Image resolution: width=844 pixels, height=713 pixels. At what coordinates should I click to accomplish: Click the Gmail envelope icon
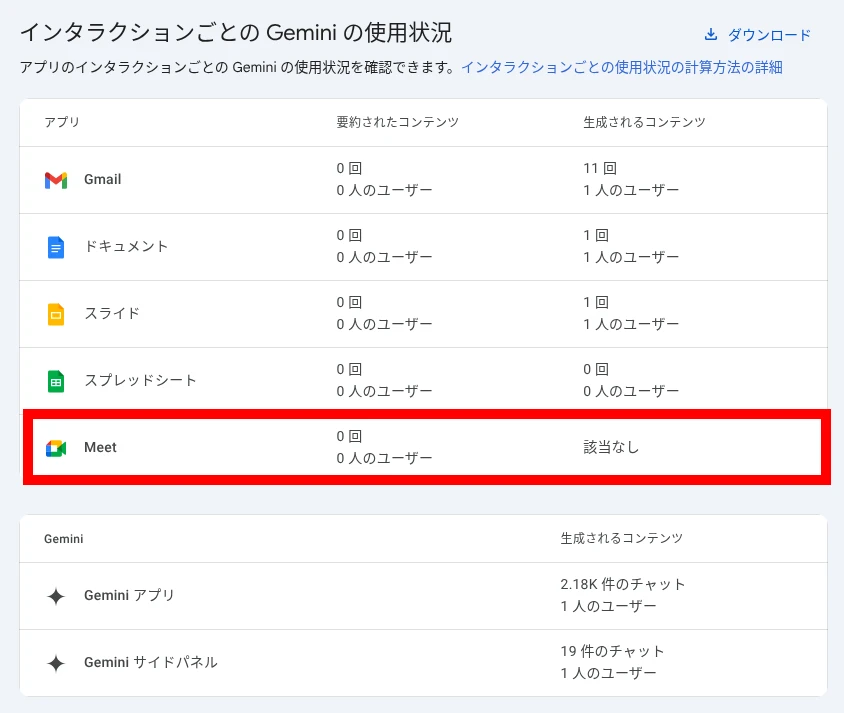point(56,180)
